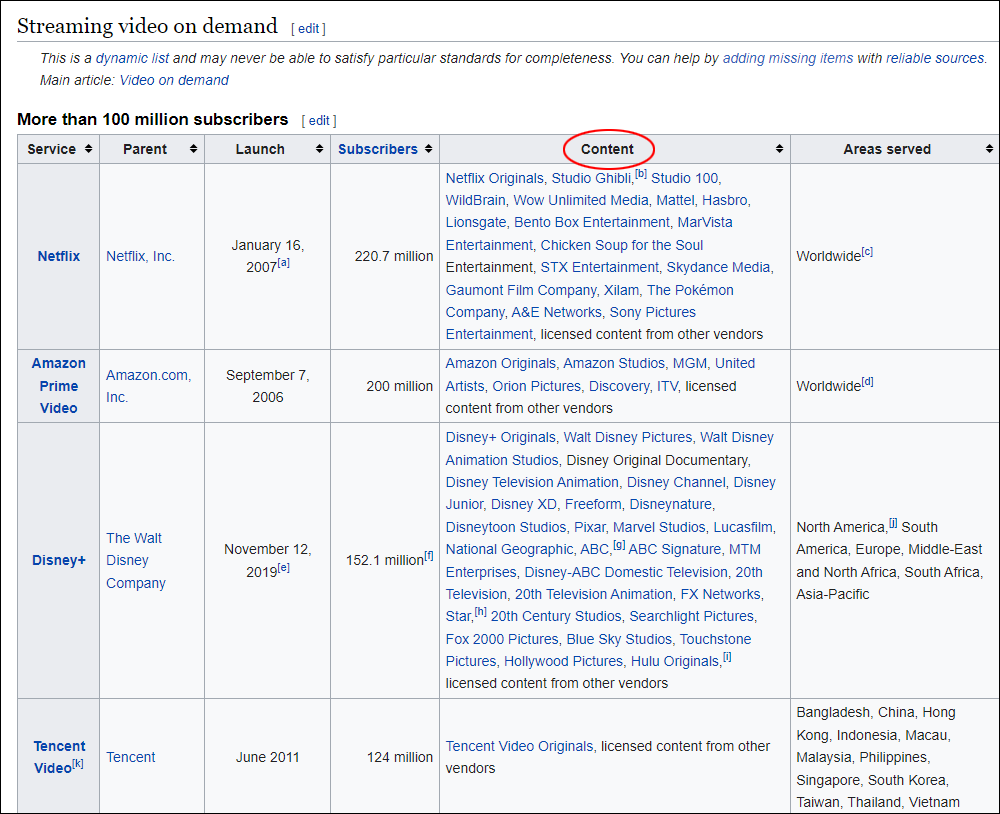This screenshot has height=814, width=1000.
Task: Open the Blue Sky Studios link
Action: (619, 639)
